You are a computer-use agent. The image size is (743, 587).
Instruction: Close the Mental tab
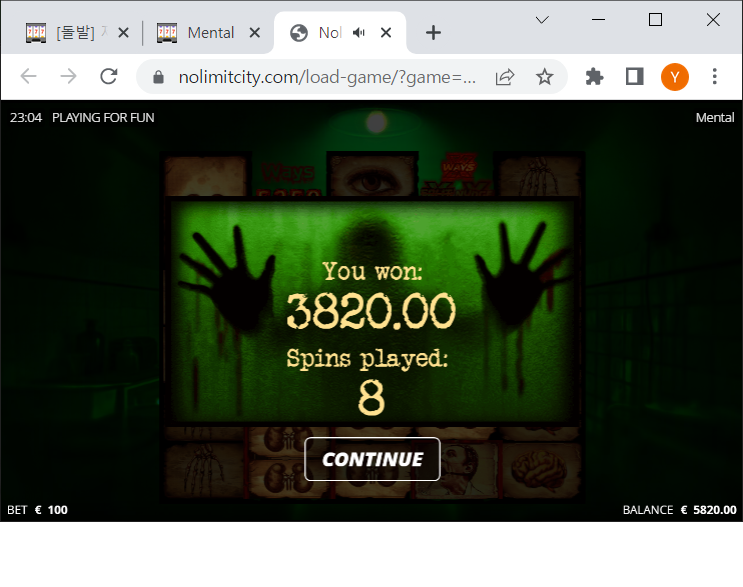pyautogui.click(x=254, y=33)
